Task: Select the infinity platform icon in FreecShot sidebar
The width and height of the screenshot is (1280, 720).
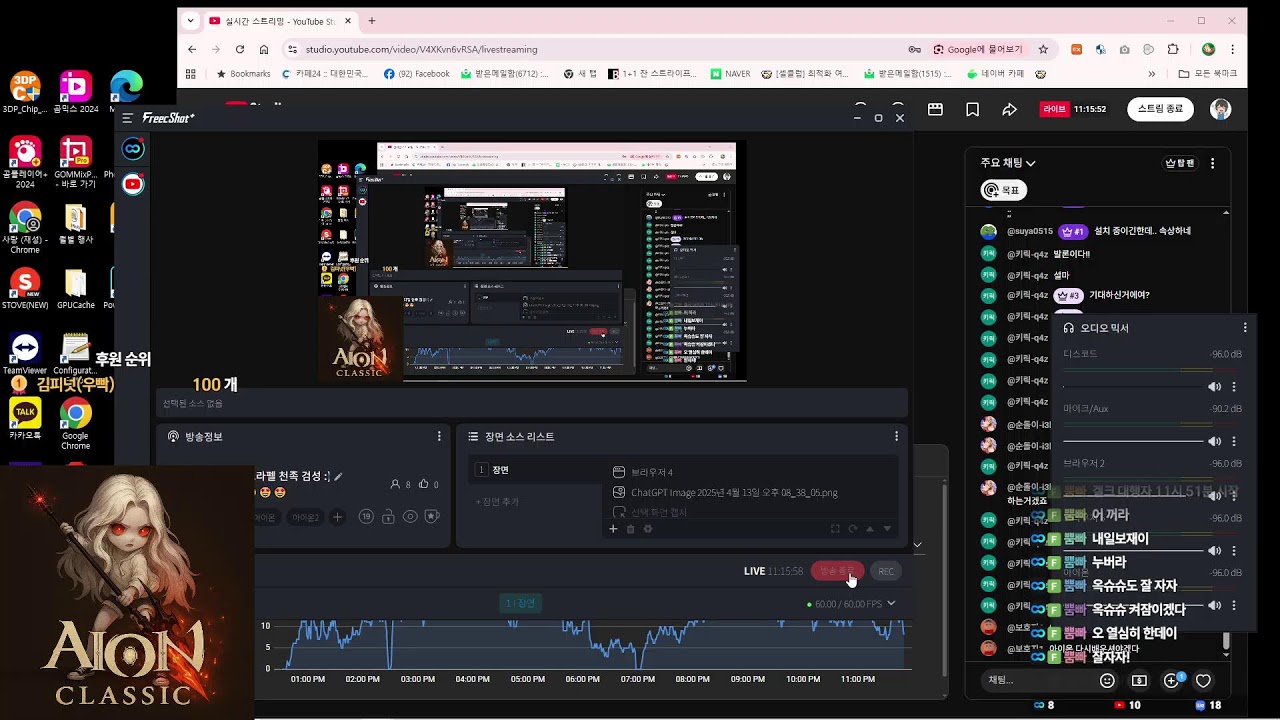Action: [x=133, y=149]
